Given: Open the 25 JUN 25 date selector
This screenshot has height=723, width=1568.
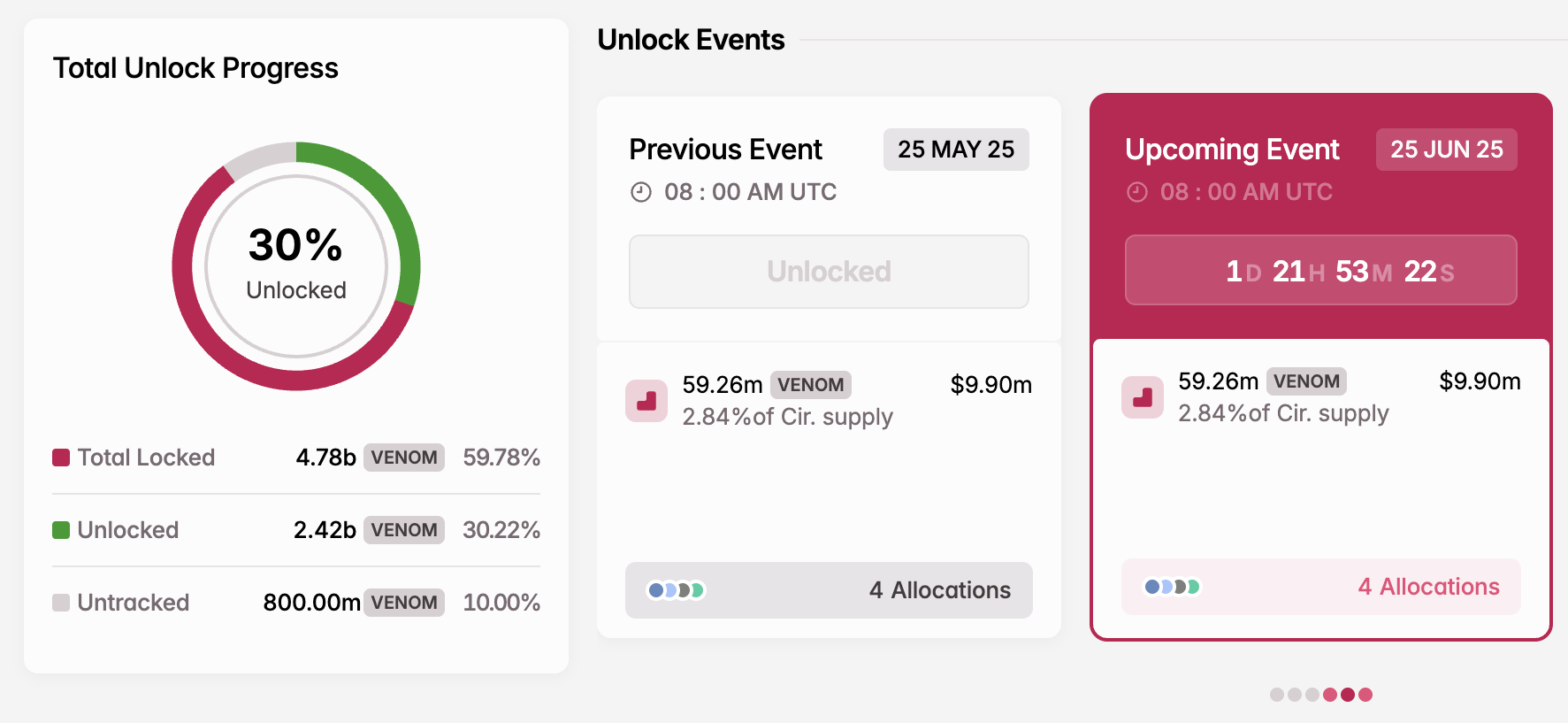Looking at the screenshot, I should pyautogui.click(x=1446, y=150).
